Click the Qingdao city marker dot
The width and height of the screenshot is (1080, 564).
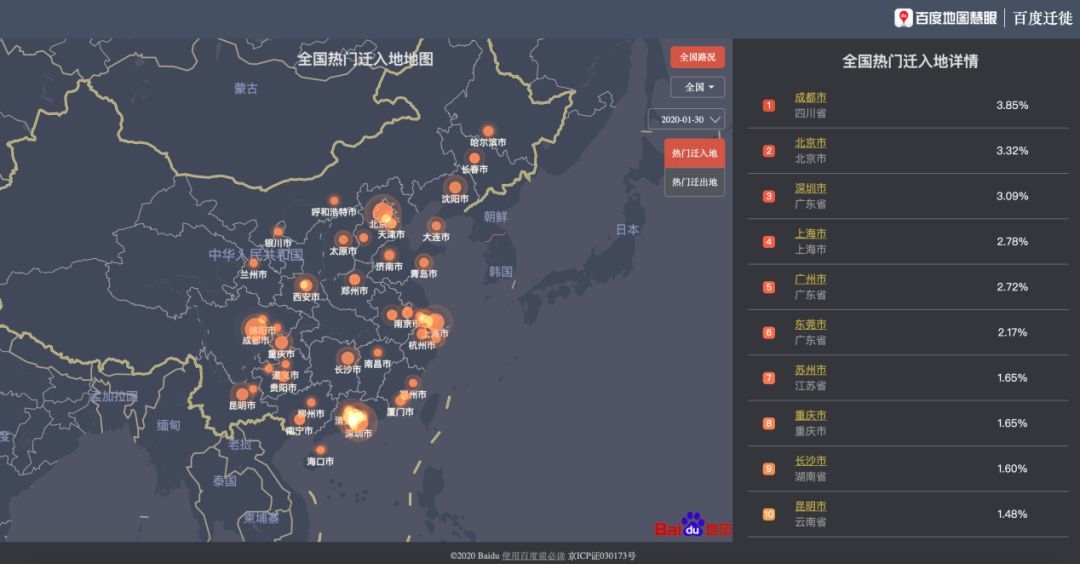424,262
